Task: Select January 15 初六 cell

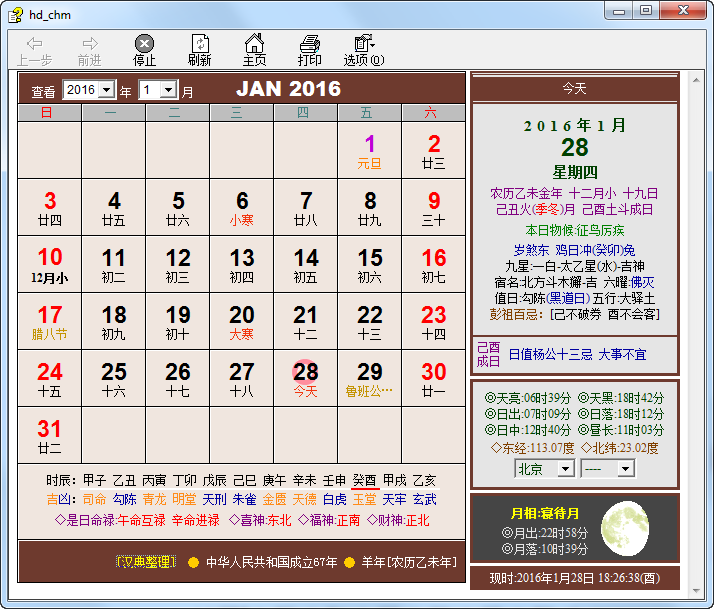Action: pos(369,265)
